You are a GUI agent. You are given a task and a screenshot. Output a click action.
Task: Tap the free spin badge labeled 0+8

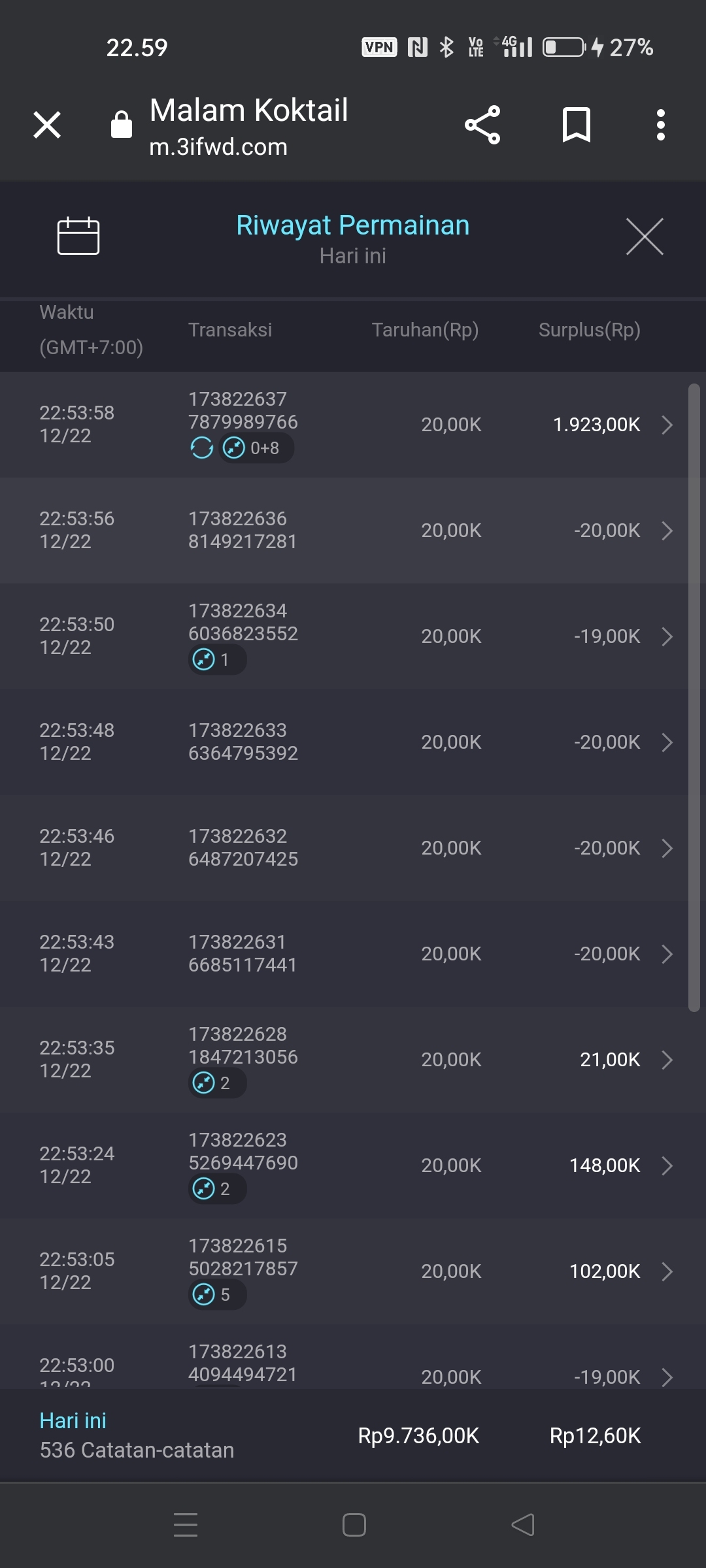coord(256,448)
